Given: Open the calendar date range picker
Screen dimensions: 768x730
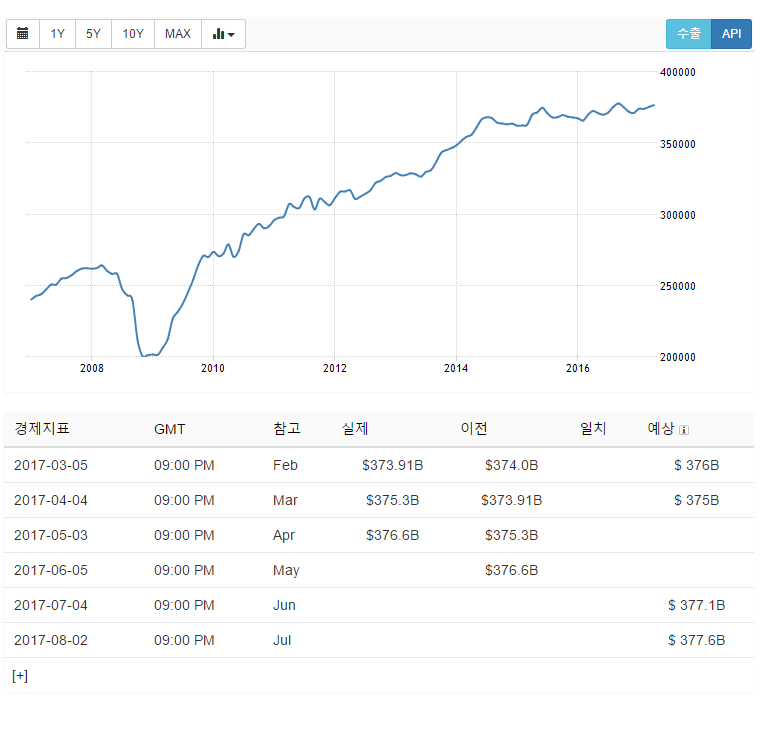Looking at the screenshot, I should [23, 34].
